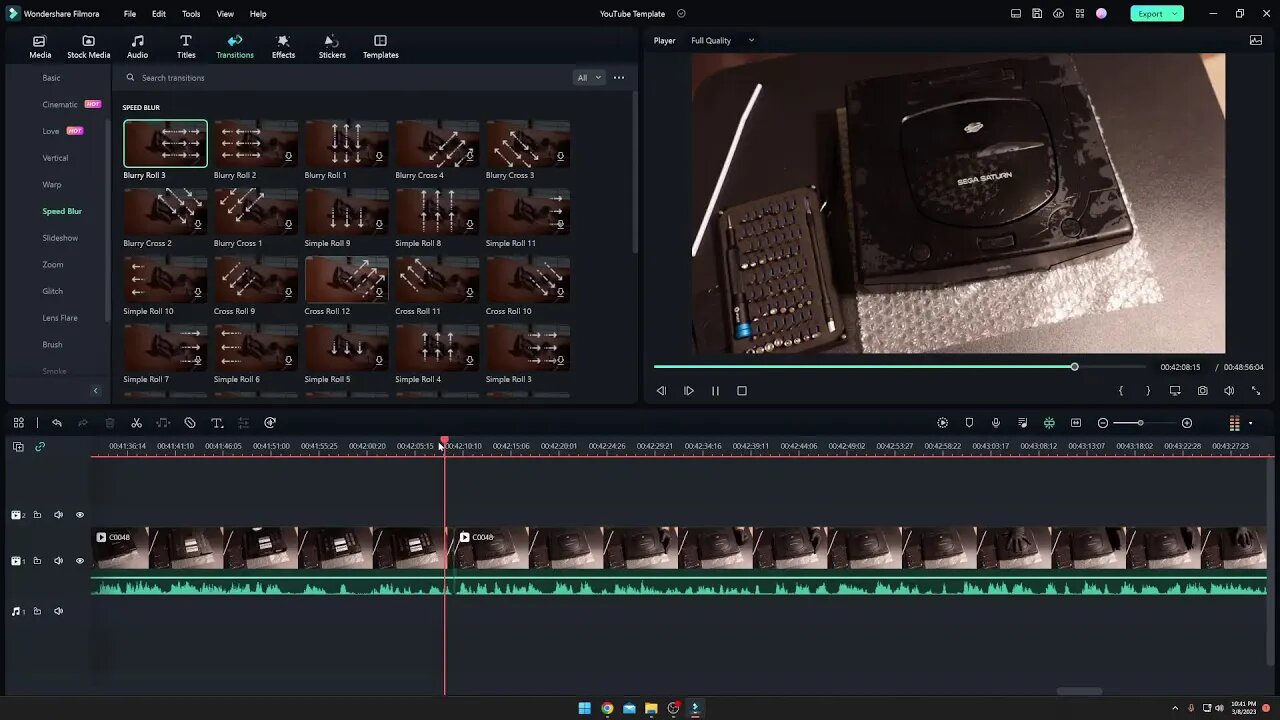This screenshot has height=720, width=1280.
Task: Click the undo arrow in timeline toolbar
Action: pyautogui.click(x=57, y=423)
